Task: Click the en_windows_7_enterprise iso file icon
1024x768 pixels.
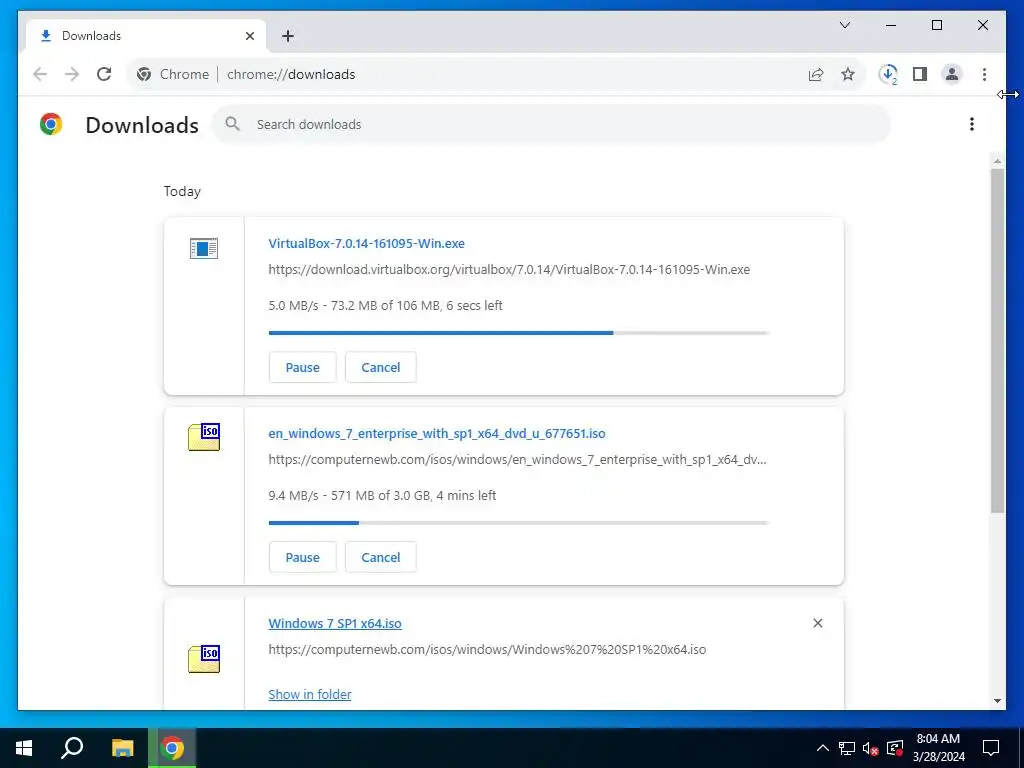Action: click(204, 437)
